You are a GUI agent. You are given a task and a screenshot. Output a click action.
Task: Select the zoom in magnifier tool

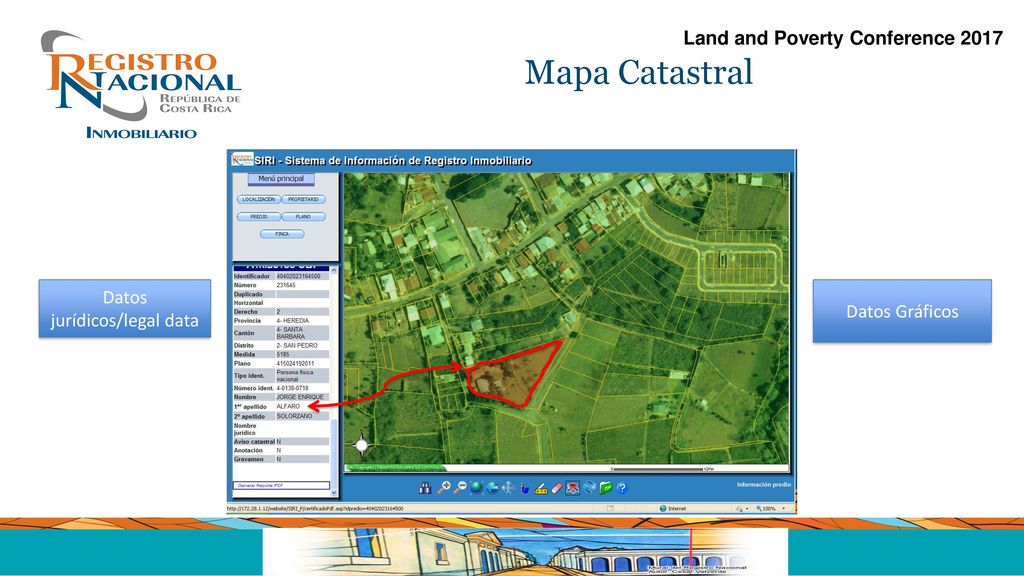pyautogui.click(x=444, y=488)
